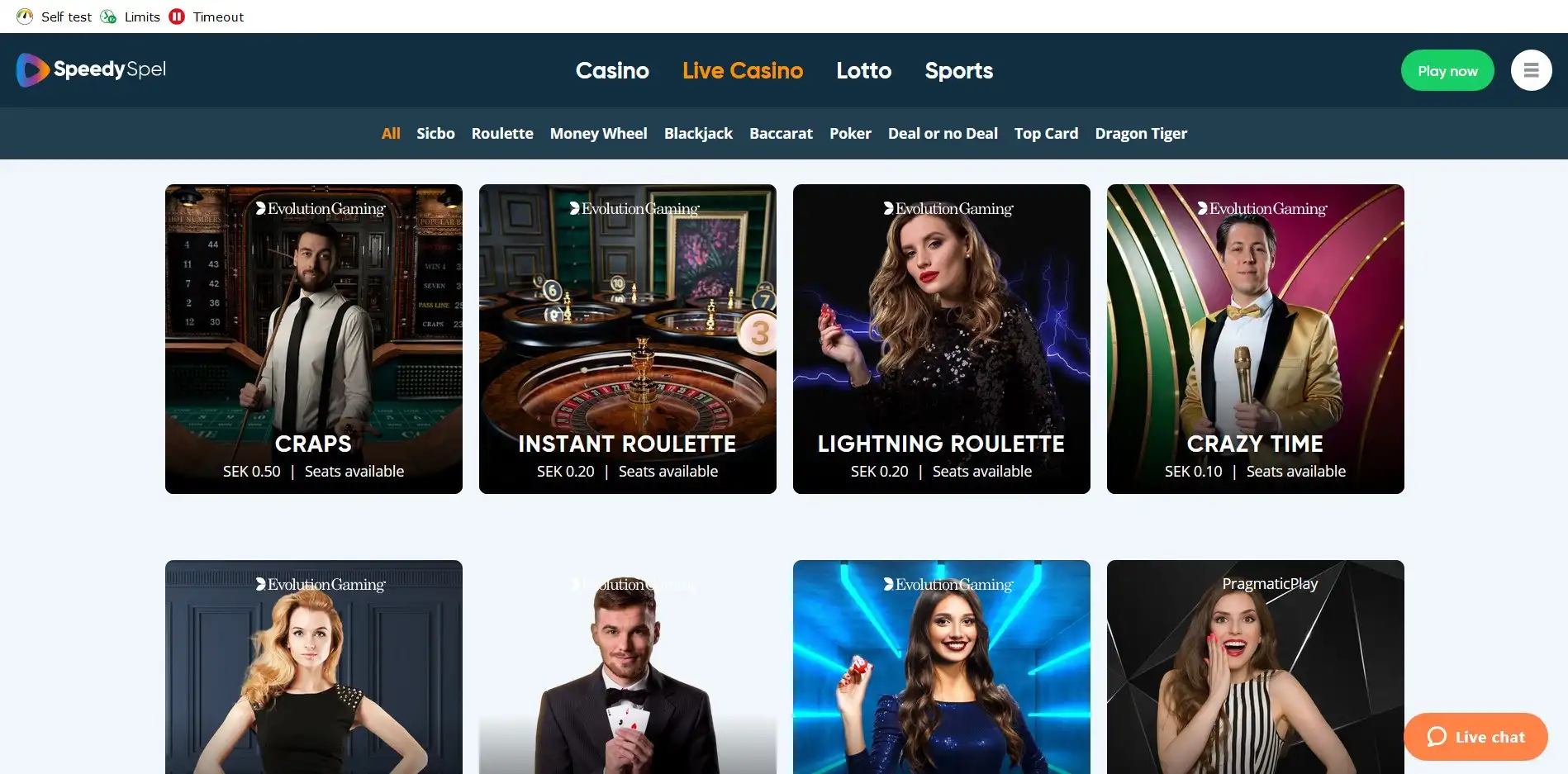
Task: Open the Craps game tile
Action: (x=314, y=339)
